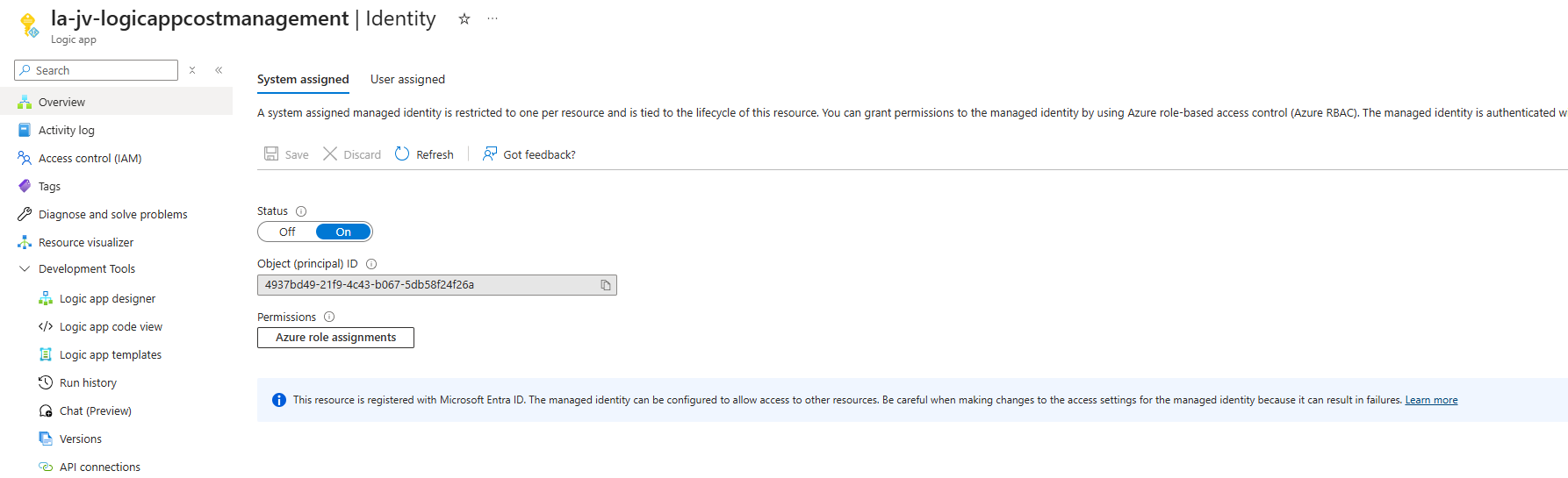
Task: Follow the Learn more link
Action: point(1431,400)
